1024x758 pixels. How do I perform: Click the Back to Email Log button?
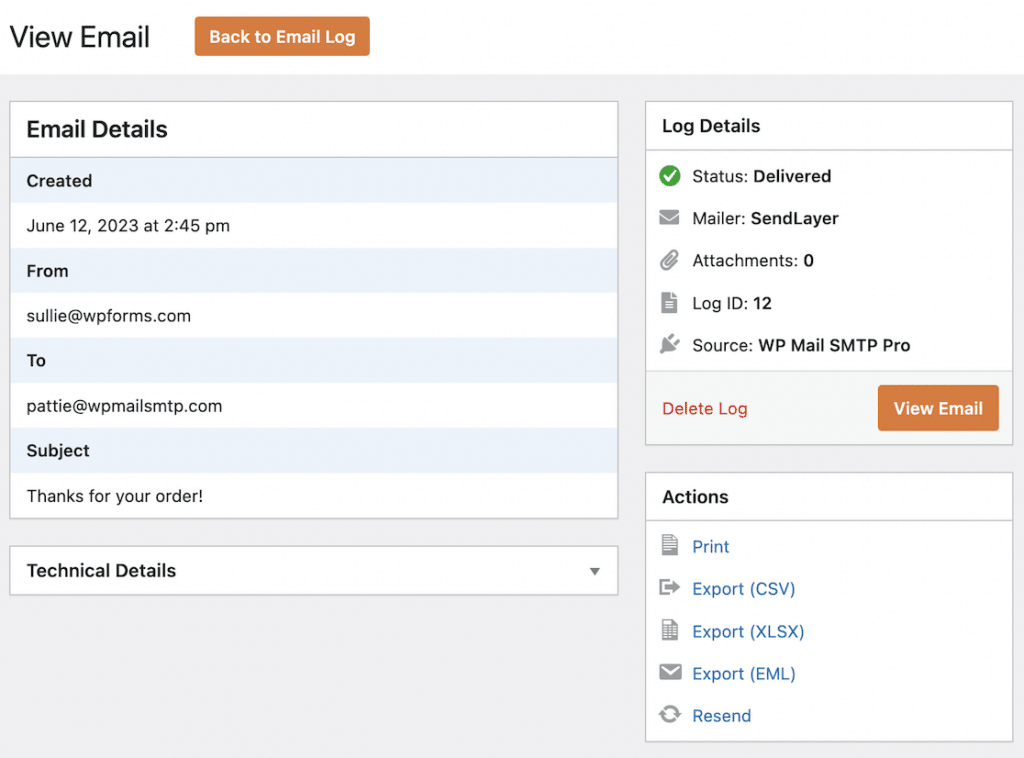[282, 36]
